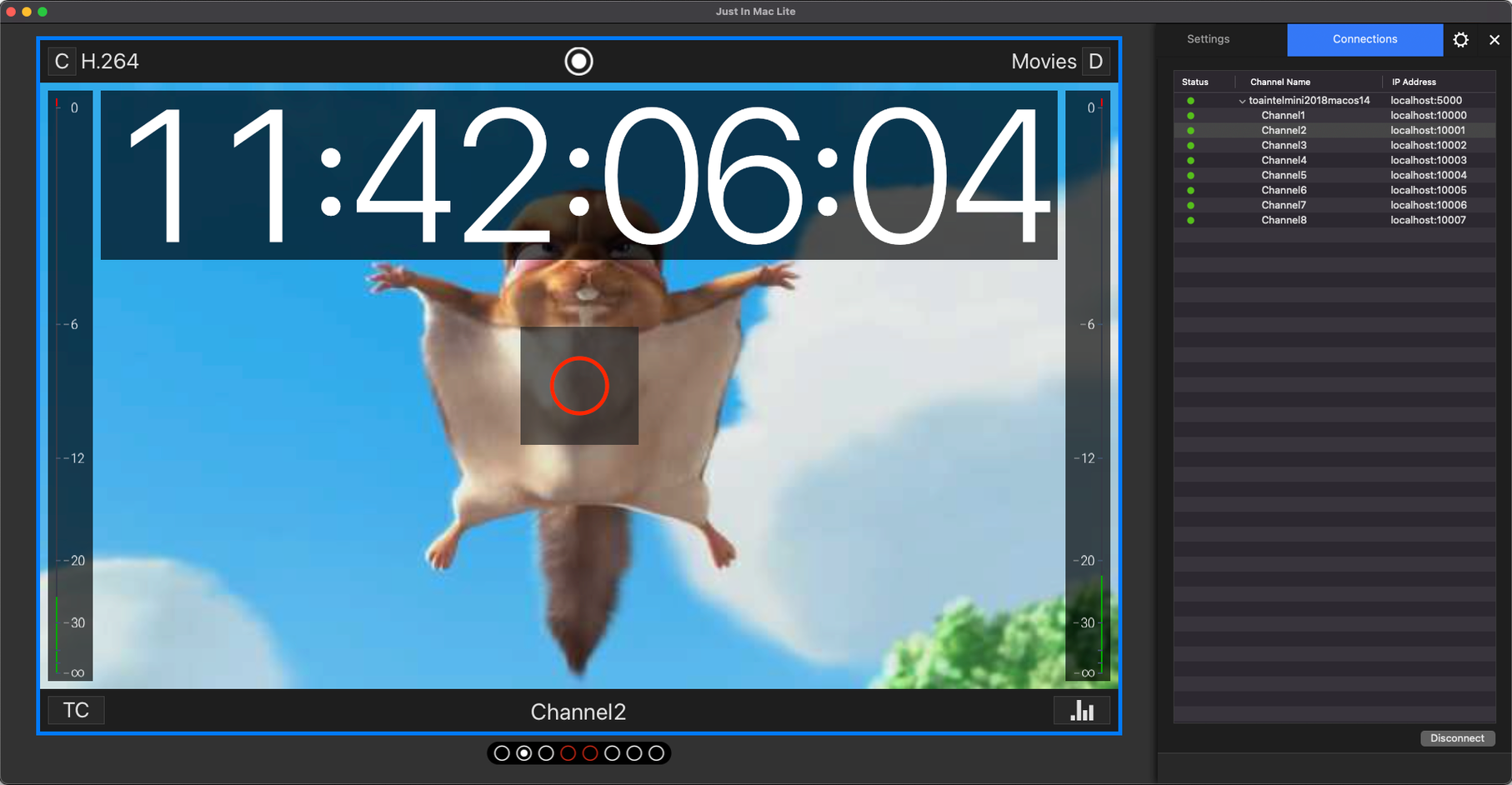Image resolution: width=1512 pixels, height=785 pixels.
Task: Click the left audio level meter
Action: 70,386
